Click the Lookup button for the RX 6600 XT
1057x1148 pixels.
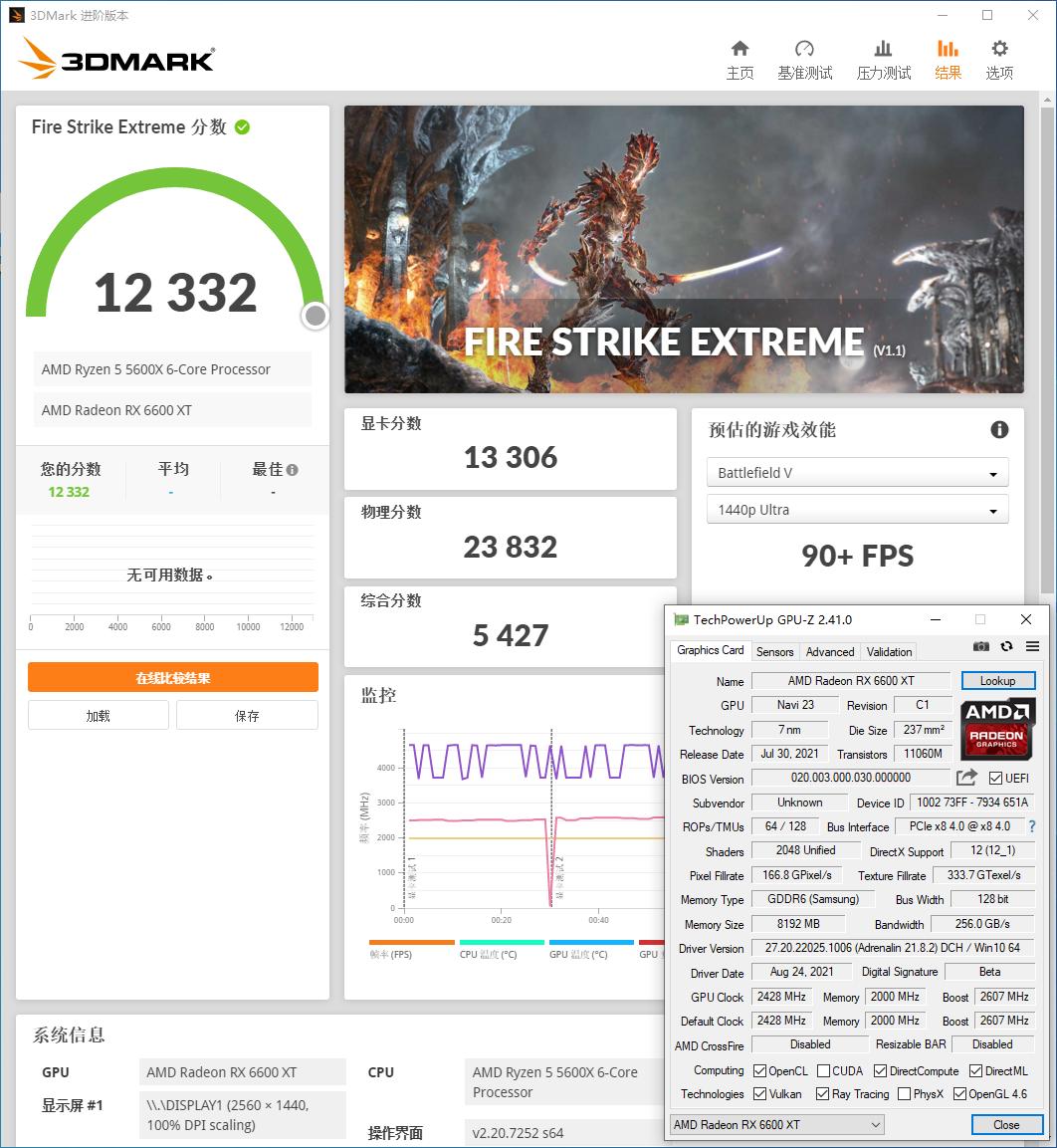(x=998, y=680)
